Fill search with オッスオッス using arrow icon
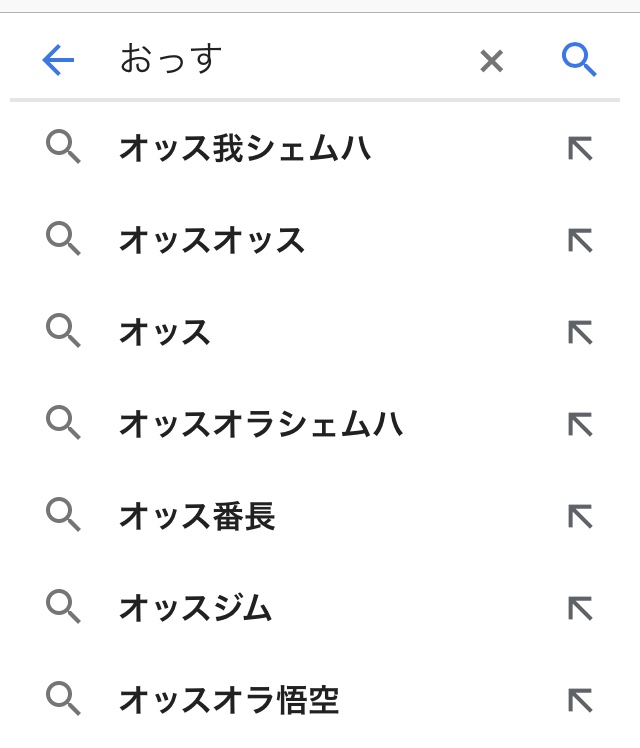The height and width of the screenshot is (748, 640). pyautogui.click(x=580, y=241)
